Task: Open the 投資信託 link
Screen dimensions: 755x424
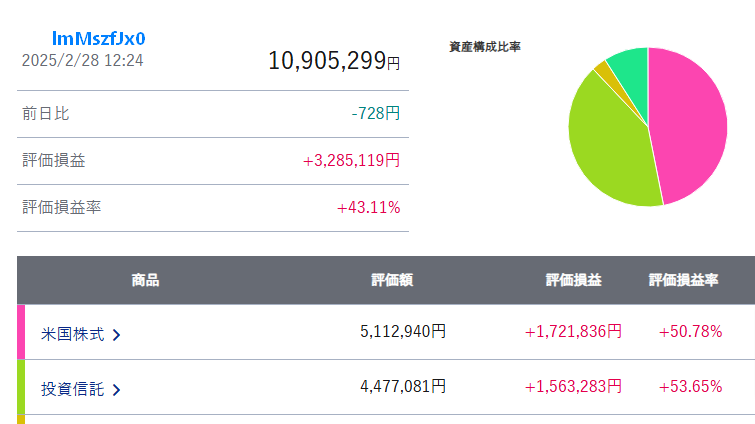Action: pos(73,388)
